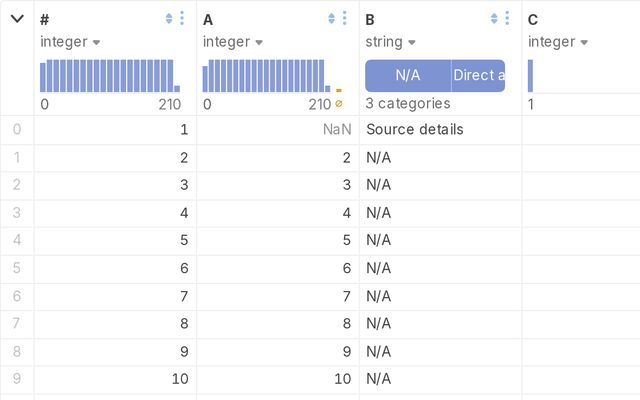Image resolution: width=640 pixels, height=400 pixels.
Task: Open the # column options menu dots
Action: point(182,18)
